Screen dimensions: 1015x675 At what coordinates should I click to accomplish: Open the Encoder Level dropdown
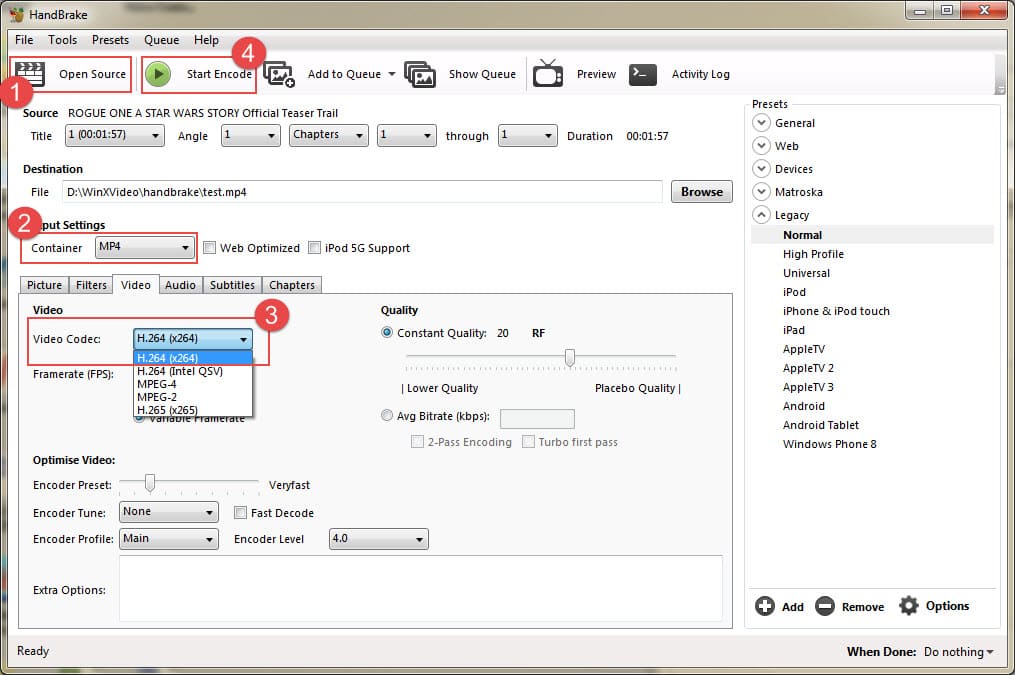click(x=379, y=538)
